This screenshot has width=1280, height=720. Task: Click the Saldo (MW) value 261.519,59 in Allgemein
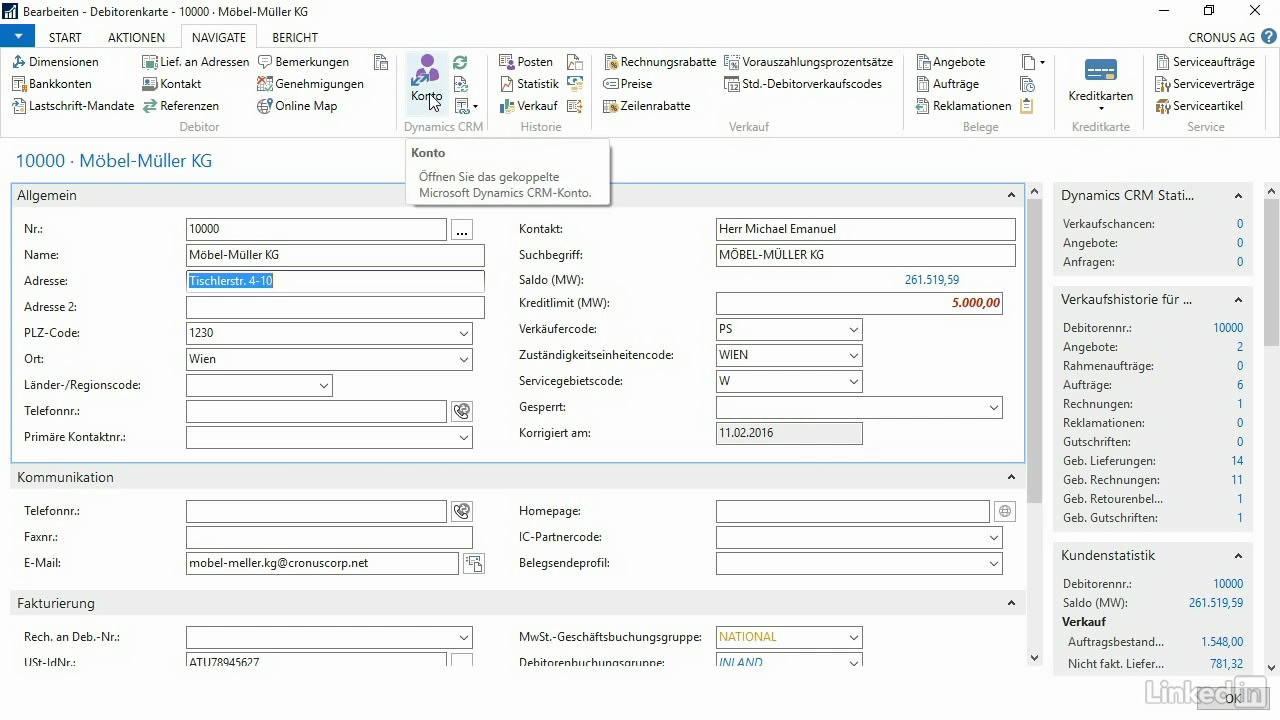tap(931, 280)
